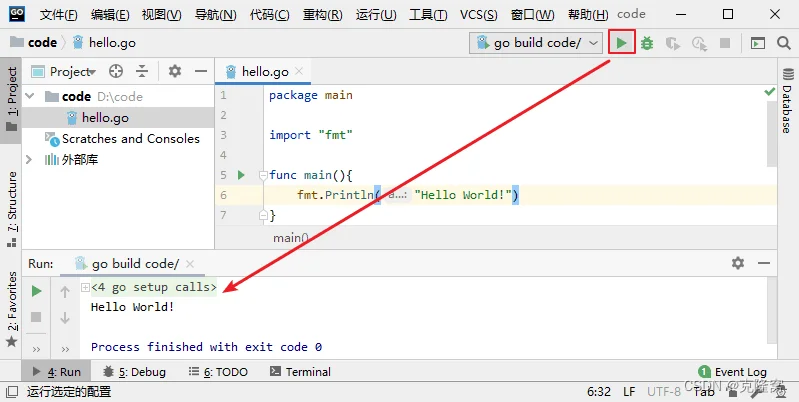Close the go build code/ run tab

pyautogui.click(x=190, y=264)
